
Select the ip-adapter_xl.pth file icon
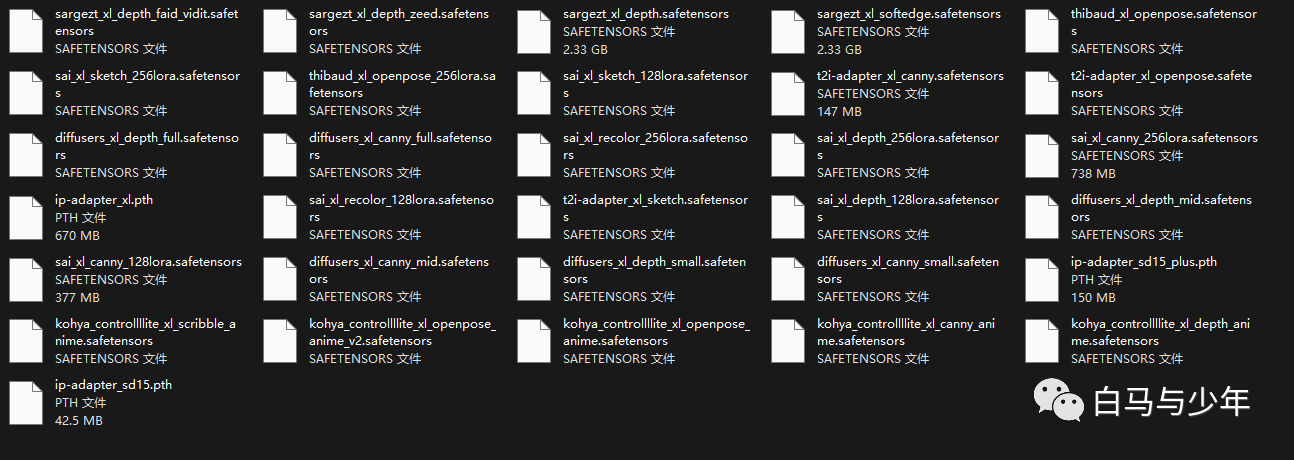(26, 217)
